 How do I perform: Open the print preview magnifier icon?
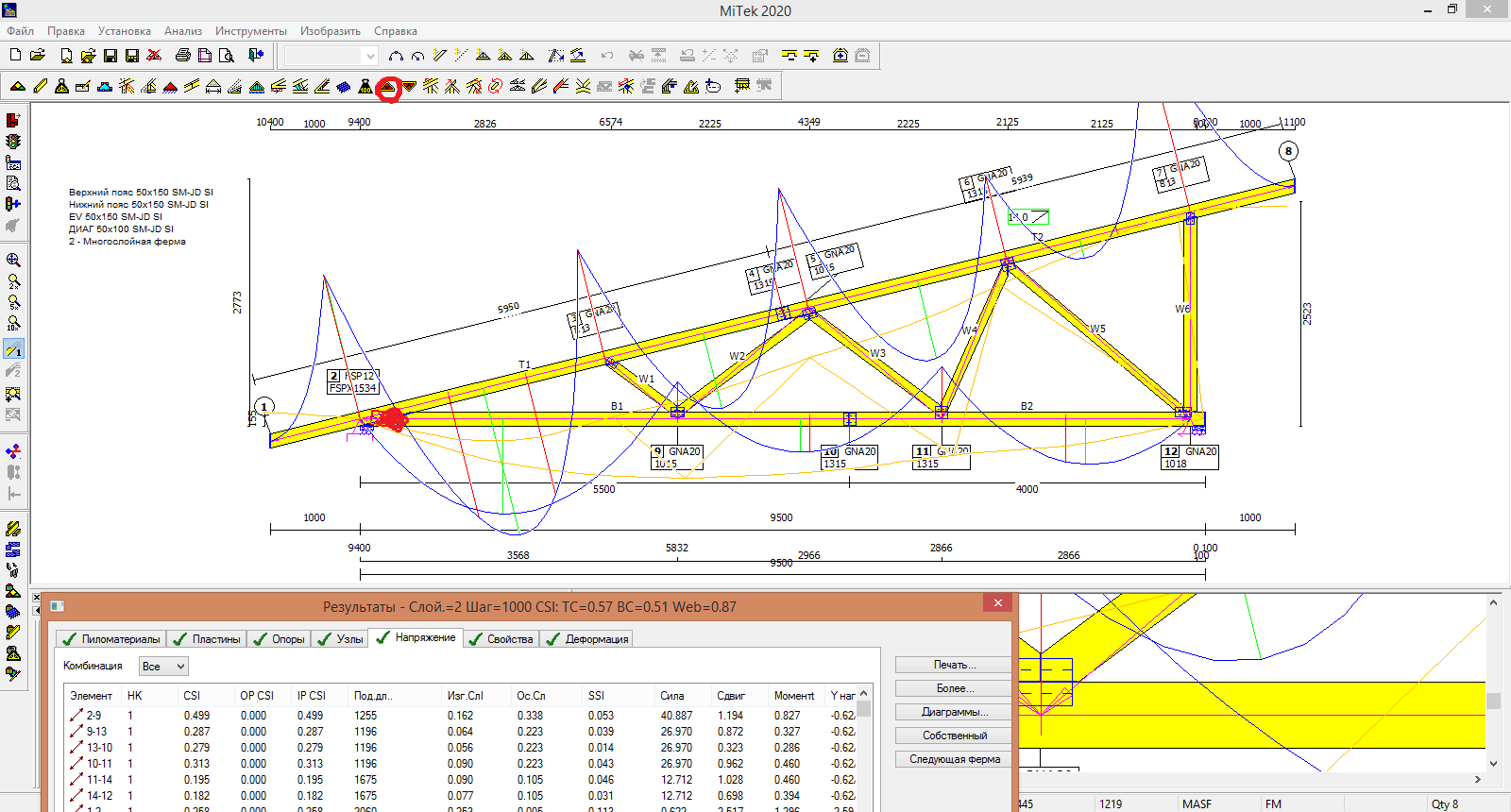[x=227, y=56]
